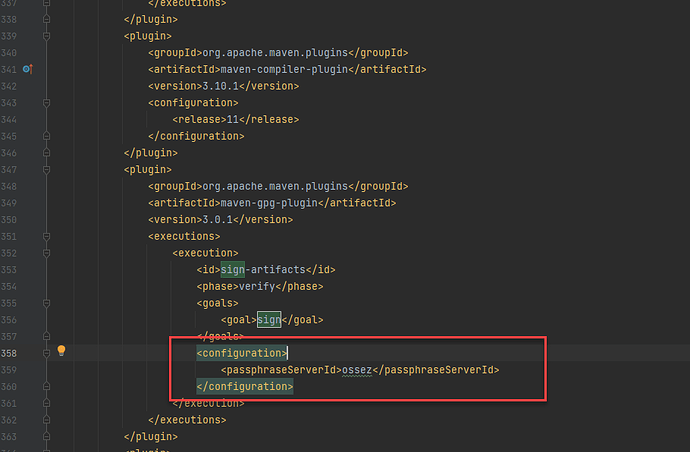Click line number 350 in the gutter
690x452 pixels.
point(9,220)
